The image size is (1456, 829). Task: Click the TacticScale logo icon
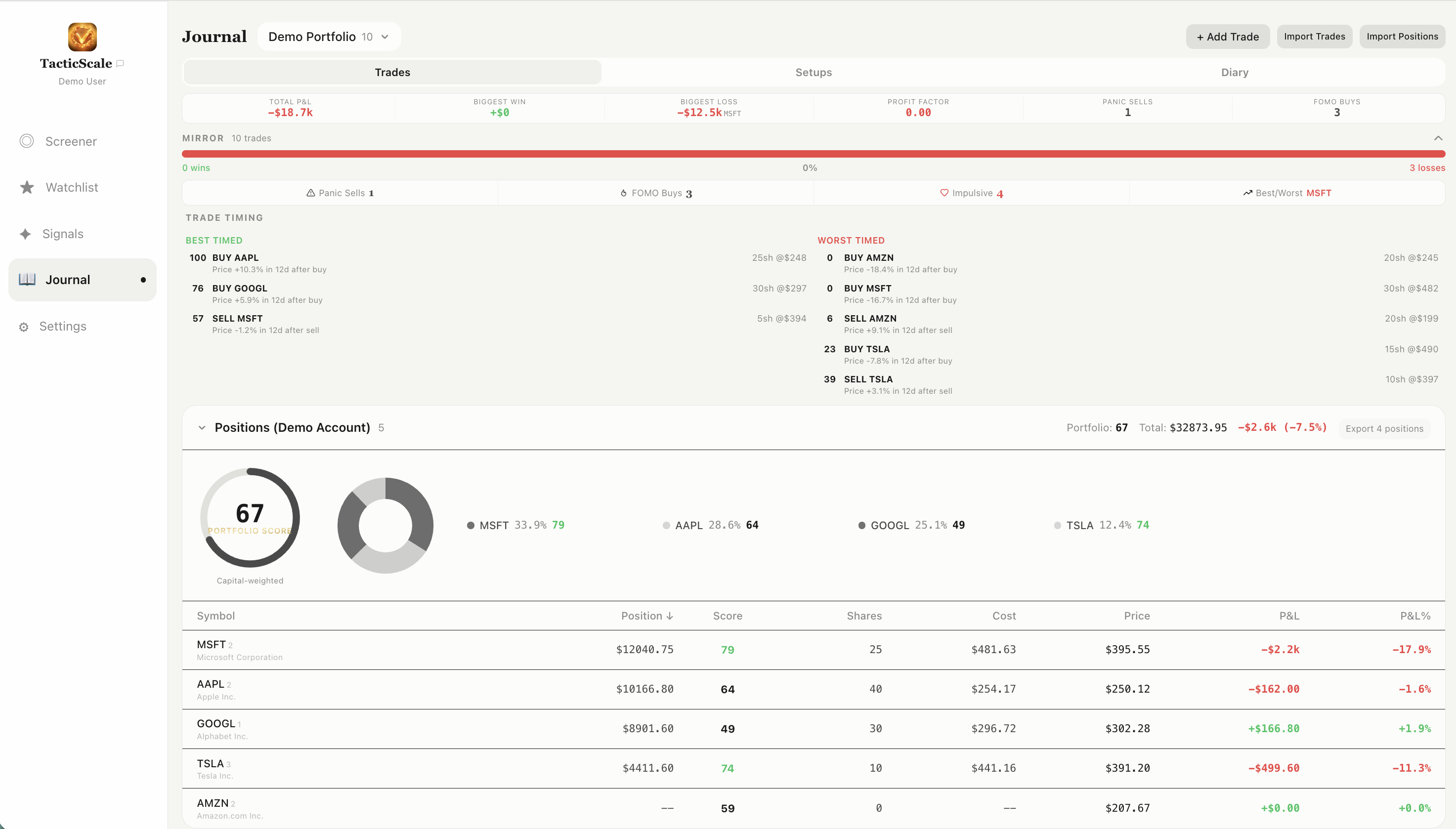click(x=82, y=37)
